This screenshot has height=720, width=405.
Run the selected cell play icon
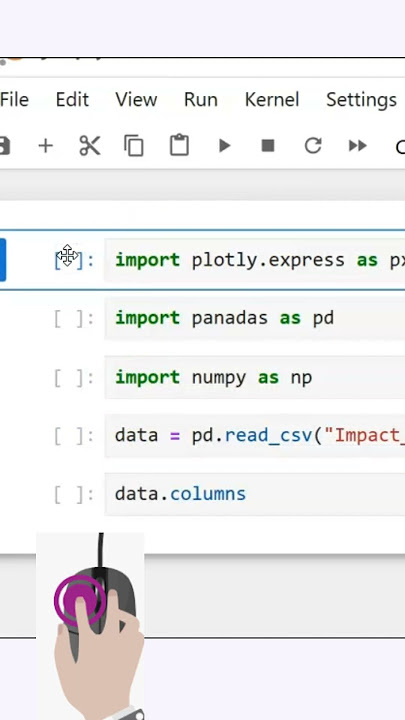(225, 146)
